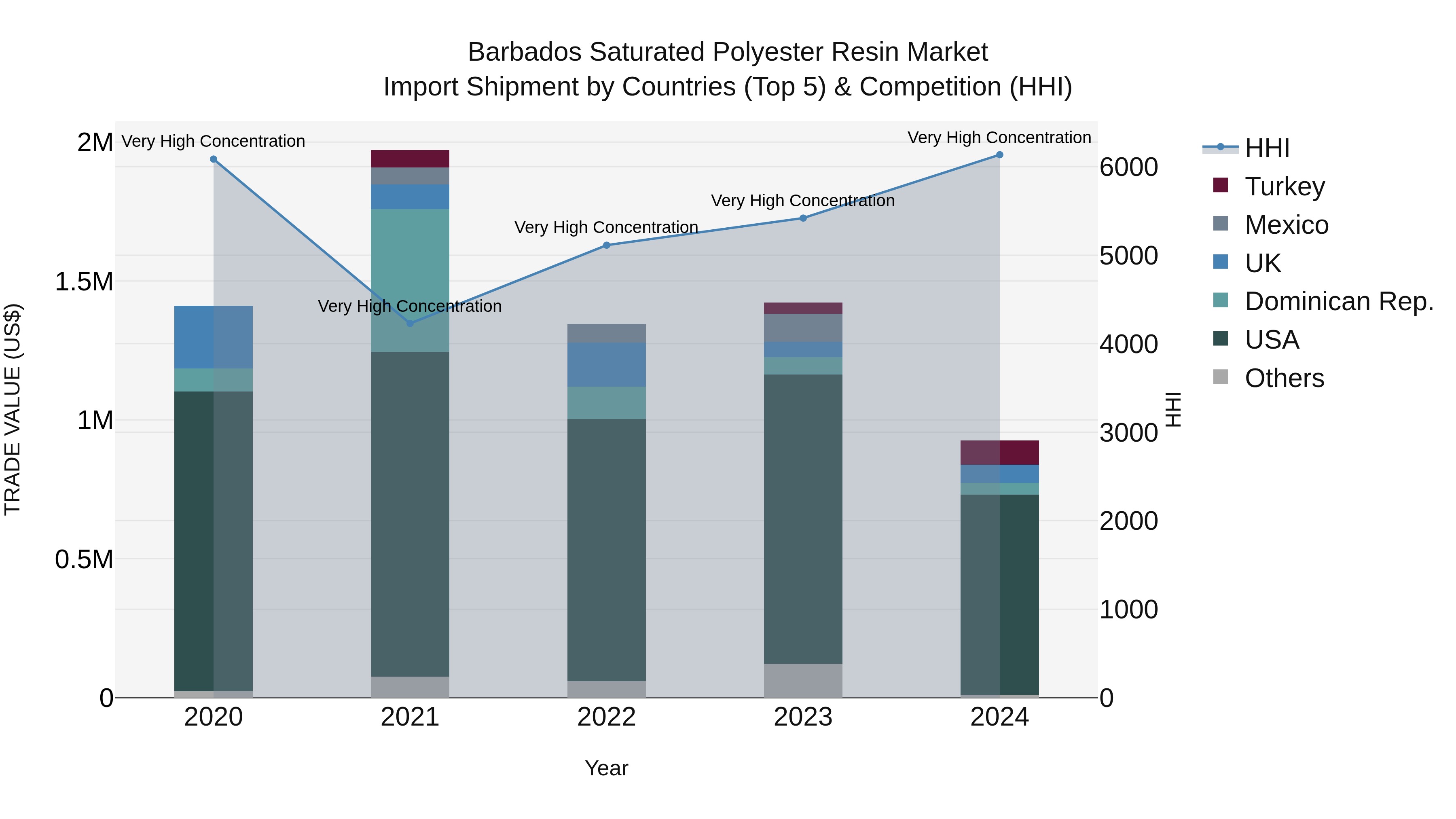Screen dimensions: 1456x819
Task: Click the 2024 Turkey bar segment
Action: 999,453
